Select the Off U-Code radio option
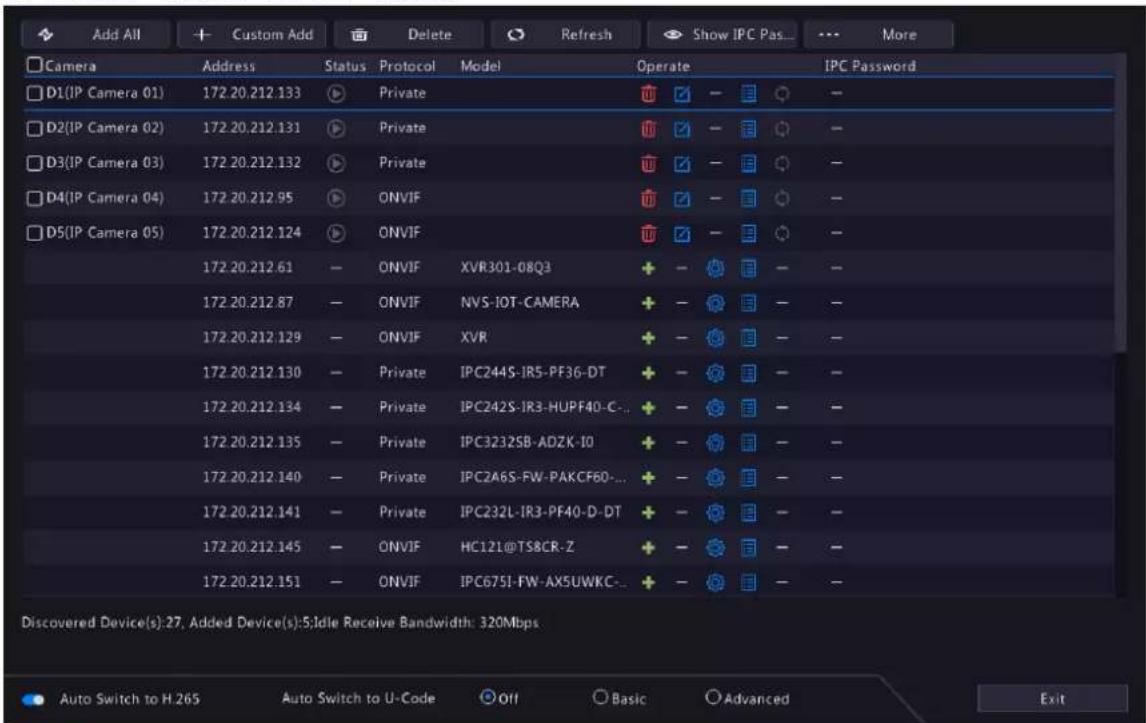Viewport: 1146px width, 723px height. pos(487,697)
